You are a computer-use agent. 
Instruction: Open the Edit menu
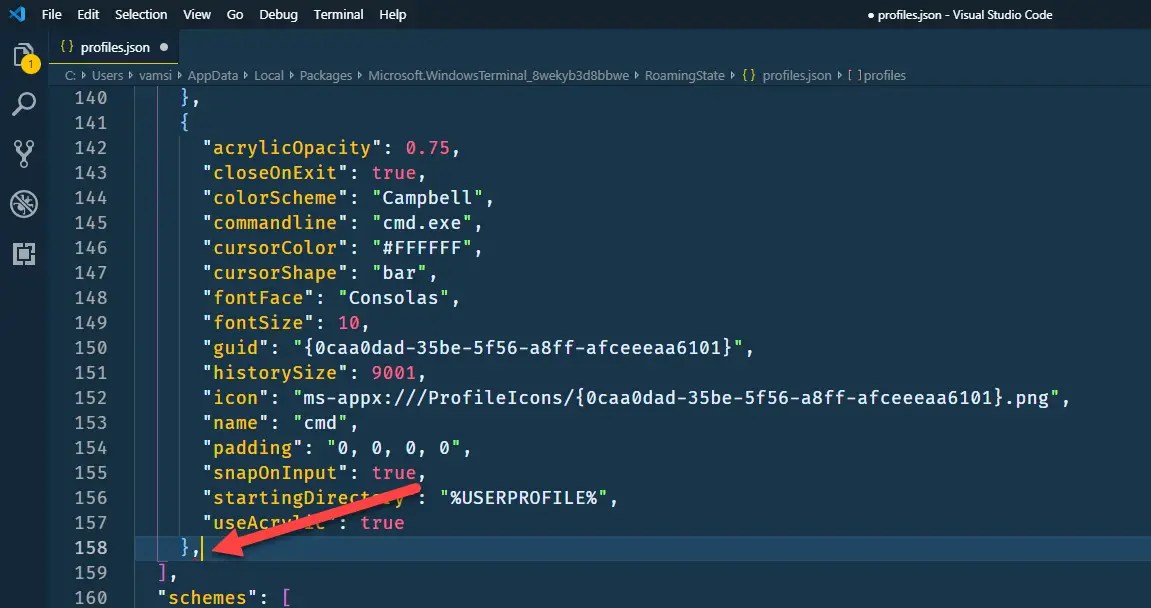[88, 15]
